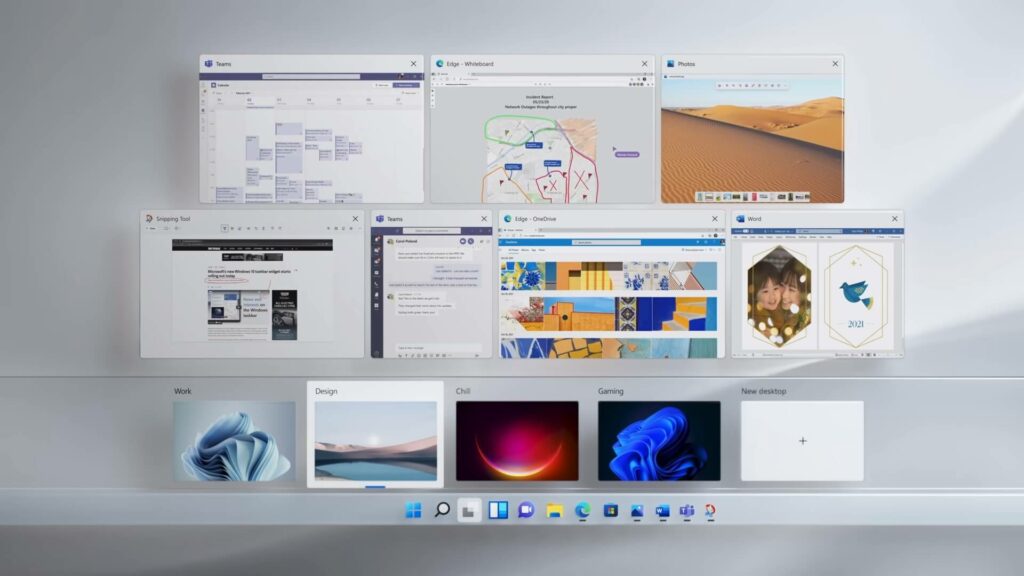Click the Search icon on the taskbar
The width and height of the screenshot is (1024, 576).
442,511
